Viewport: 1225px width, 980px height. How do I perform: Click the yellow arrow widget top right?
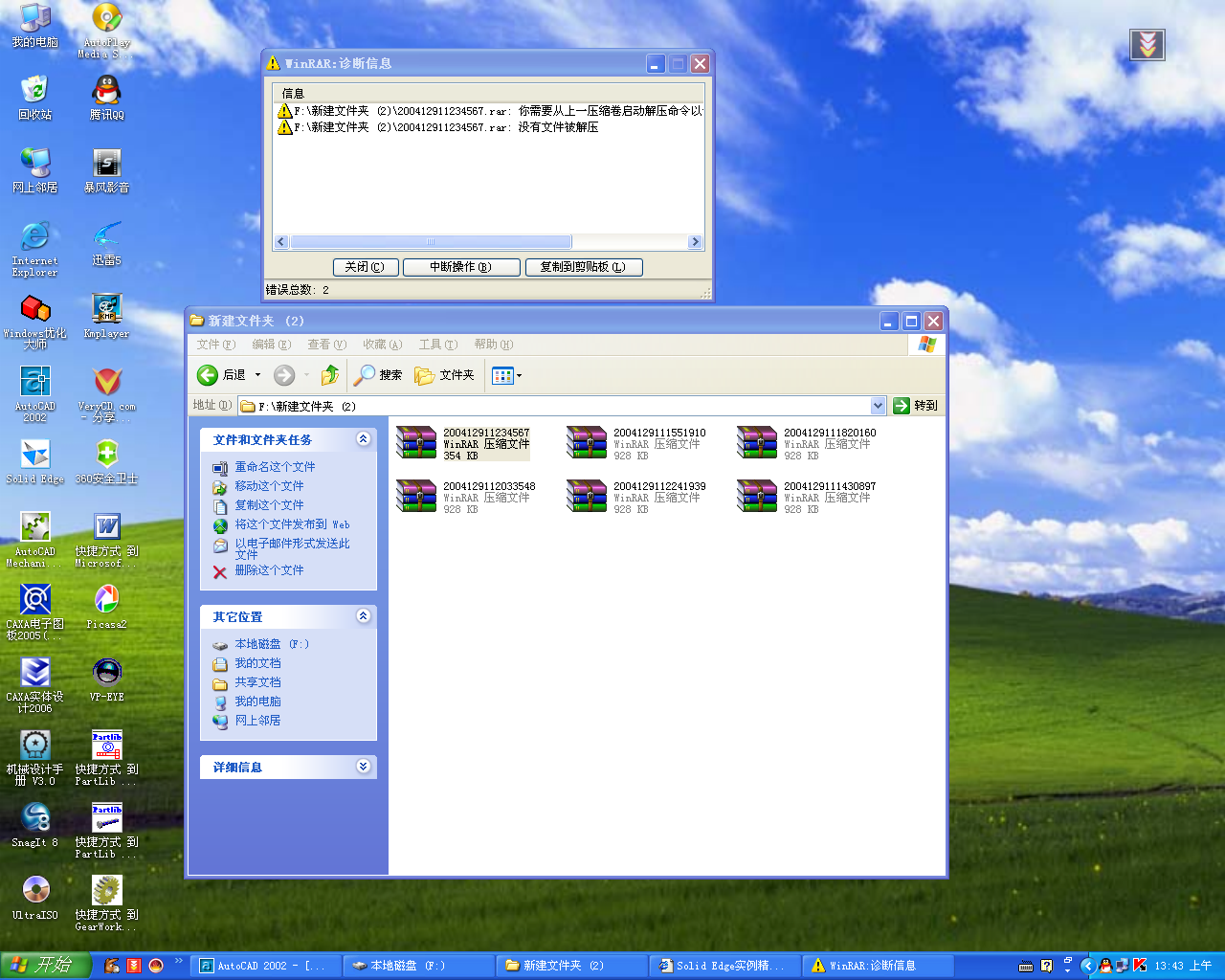point(1147,44)
